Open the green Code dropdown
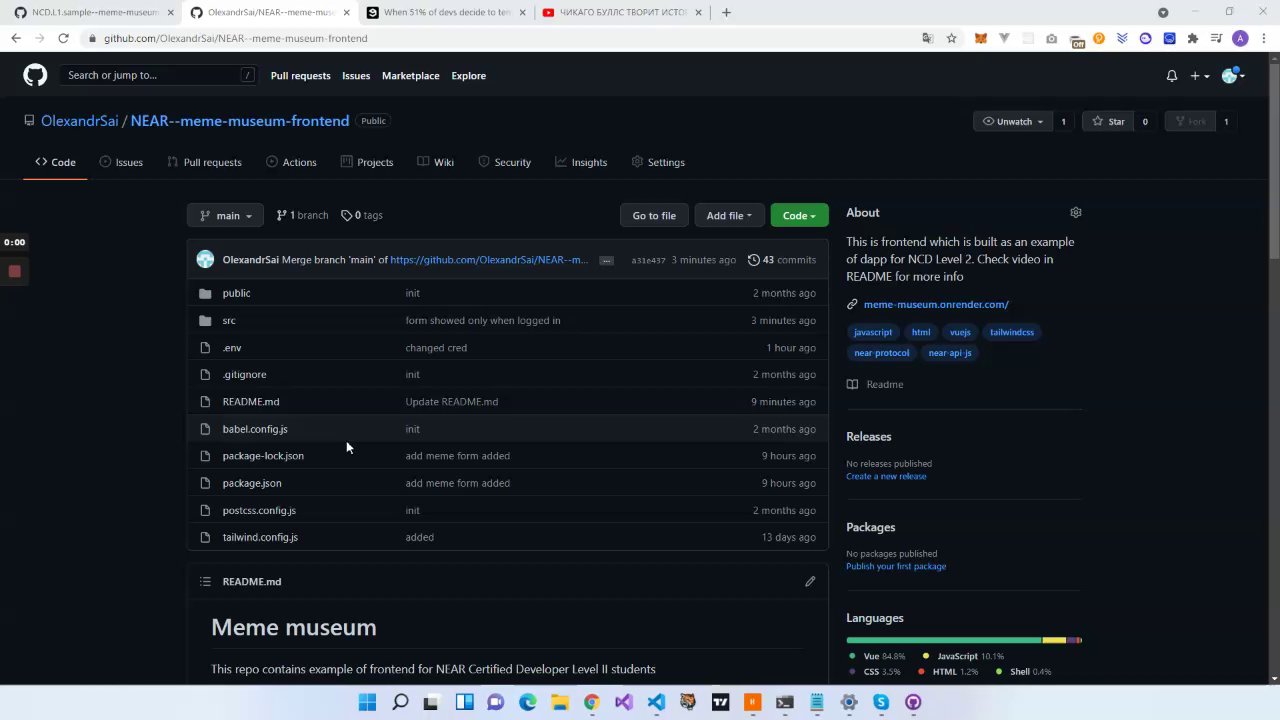 pyautogui.click(x=799, y=216)
